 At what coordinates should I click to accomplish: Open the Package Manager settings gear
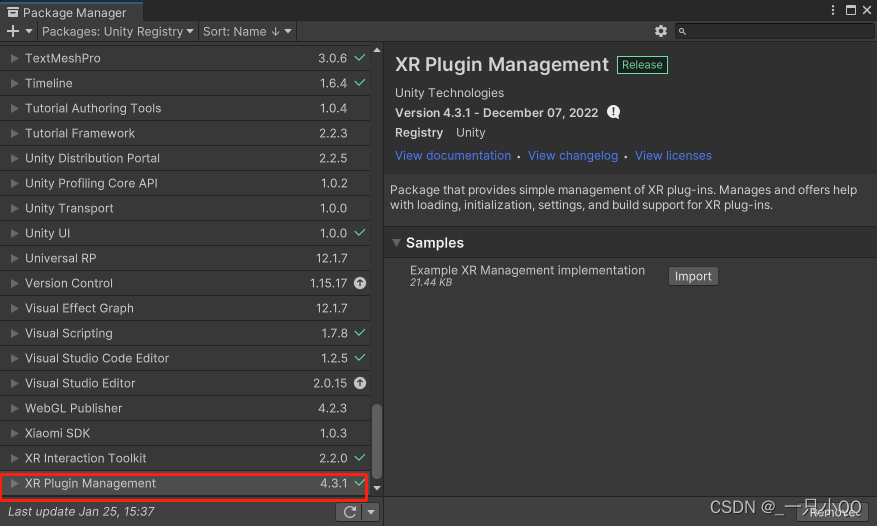tap(661, 31)
